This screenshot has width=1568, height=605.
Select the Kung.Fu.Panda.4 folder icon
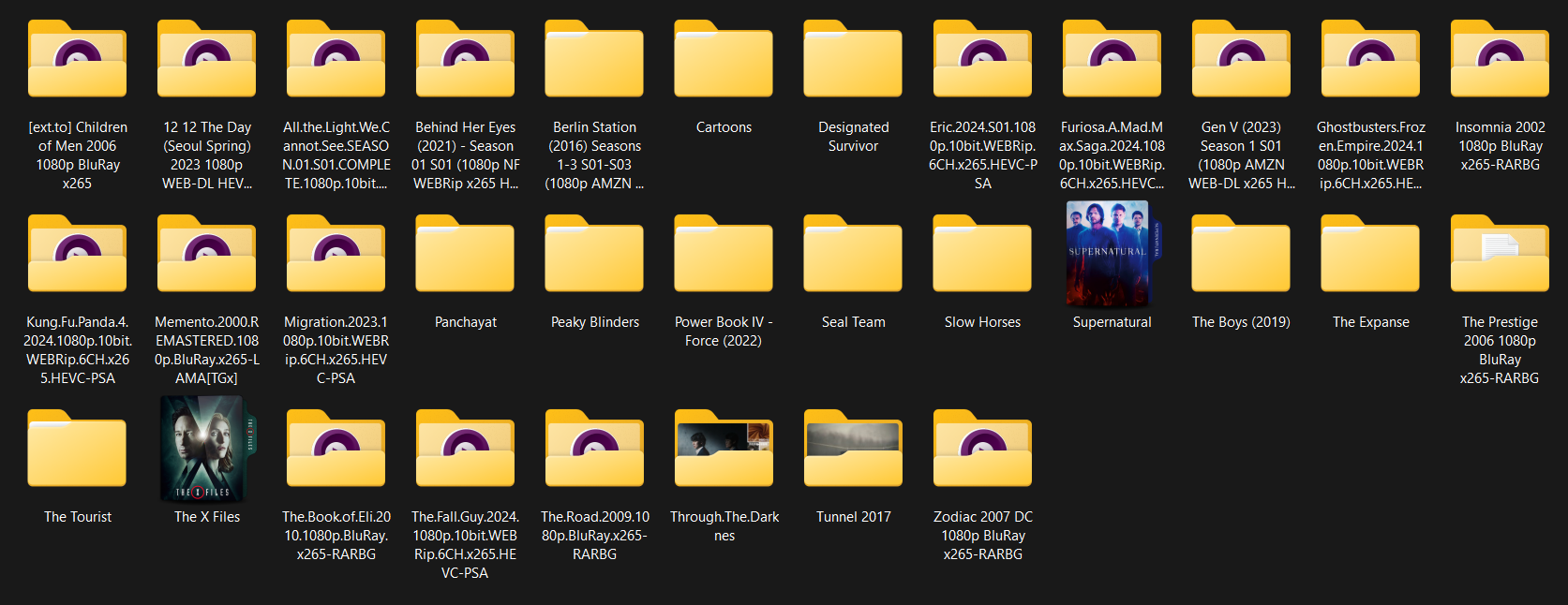(77, 254)
